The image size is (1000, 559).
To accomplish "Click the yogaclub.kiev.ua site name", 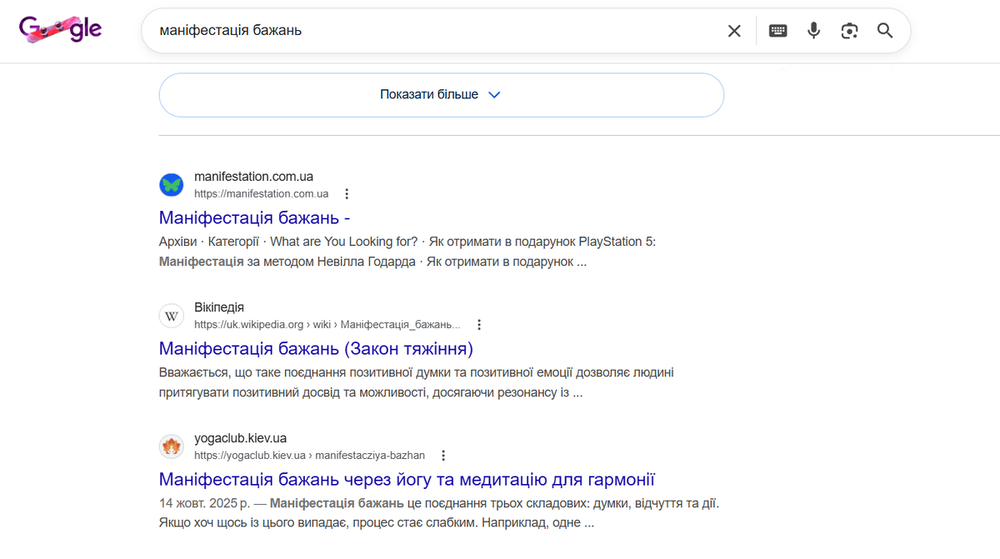I will click(240, 438).
